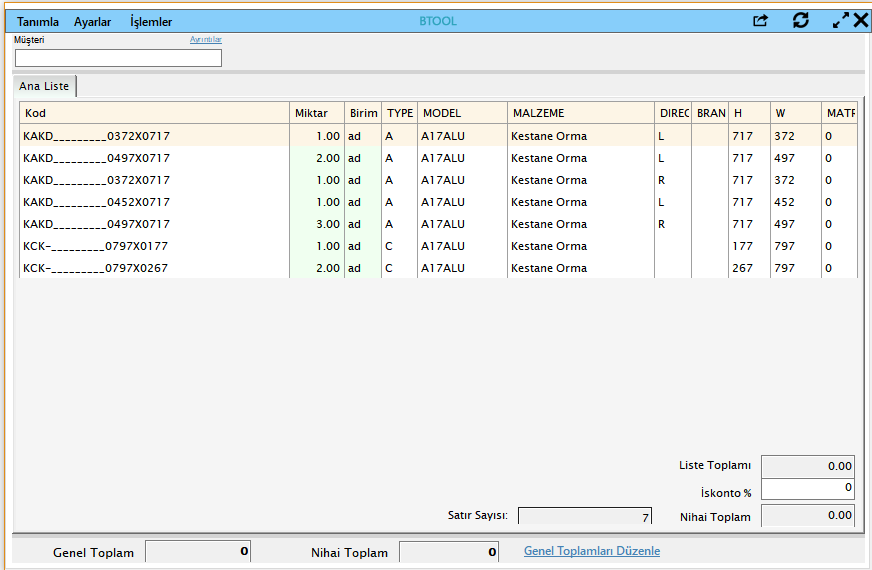Click the MALZEME column header
Viewport: 872px width, 570px height.
581,113
